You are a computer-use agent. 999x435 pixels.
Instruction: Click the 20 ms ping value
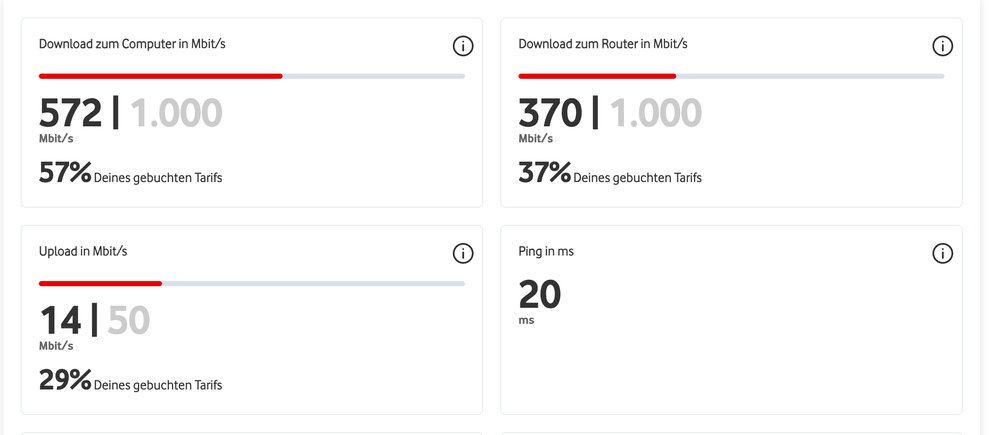(540, 295)
